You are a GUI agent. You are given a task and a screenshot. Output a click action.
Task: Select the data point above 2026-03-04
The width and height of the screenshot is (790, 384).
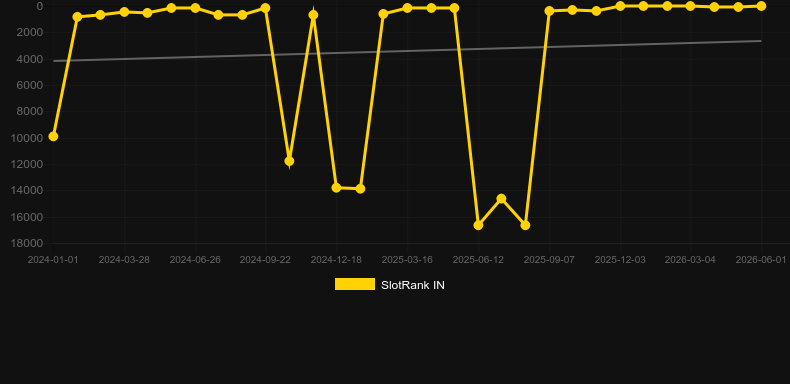tap(690, 6)
